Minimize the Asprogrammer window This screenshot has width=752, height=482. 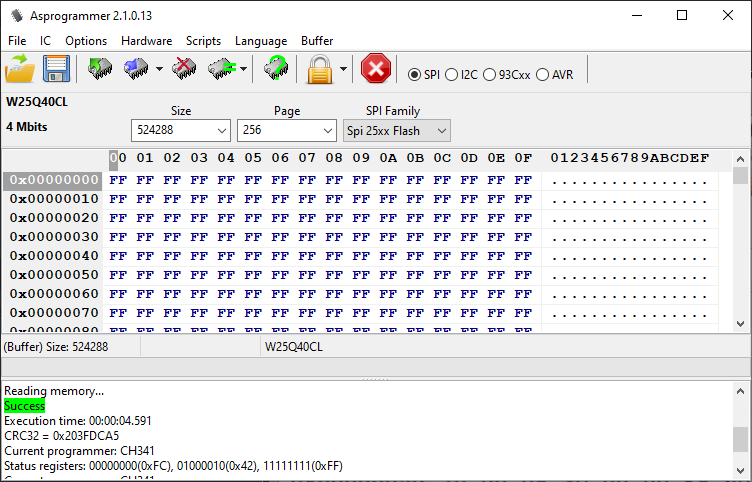tap(637, 15)
